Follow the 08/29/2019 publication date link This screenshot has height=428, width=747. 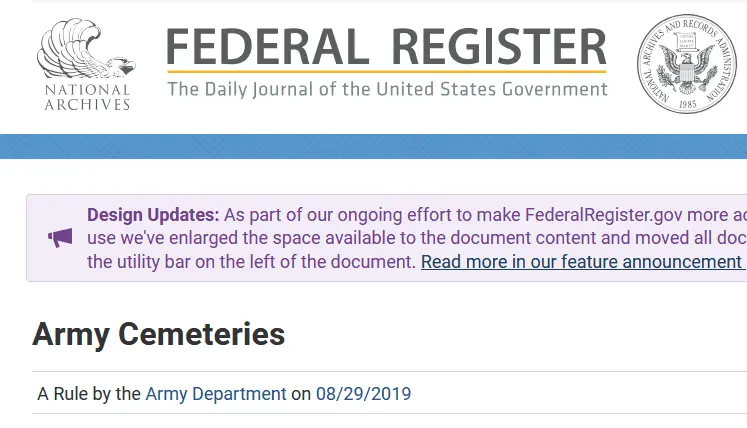click(363, 394)
